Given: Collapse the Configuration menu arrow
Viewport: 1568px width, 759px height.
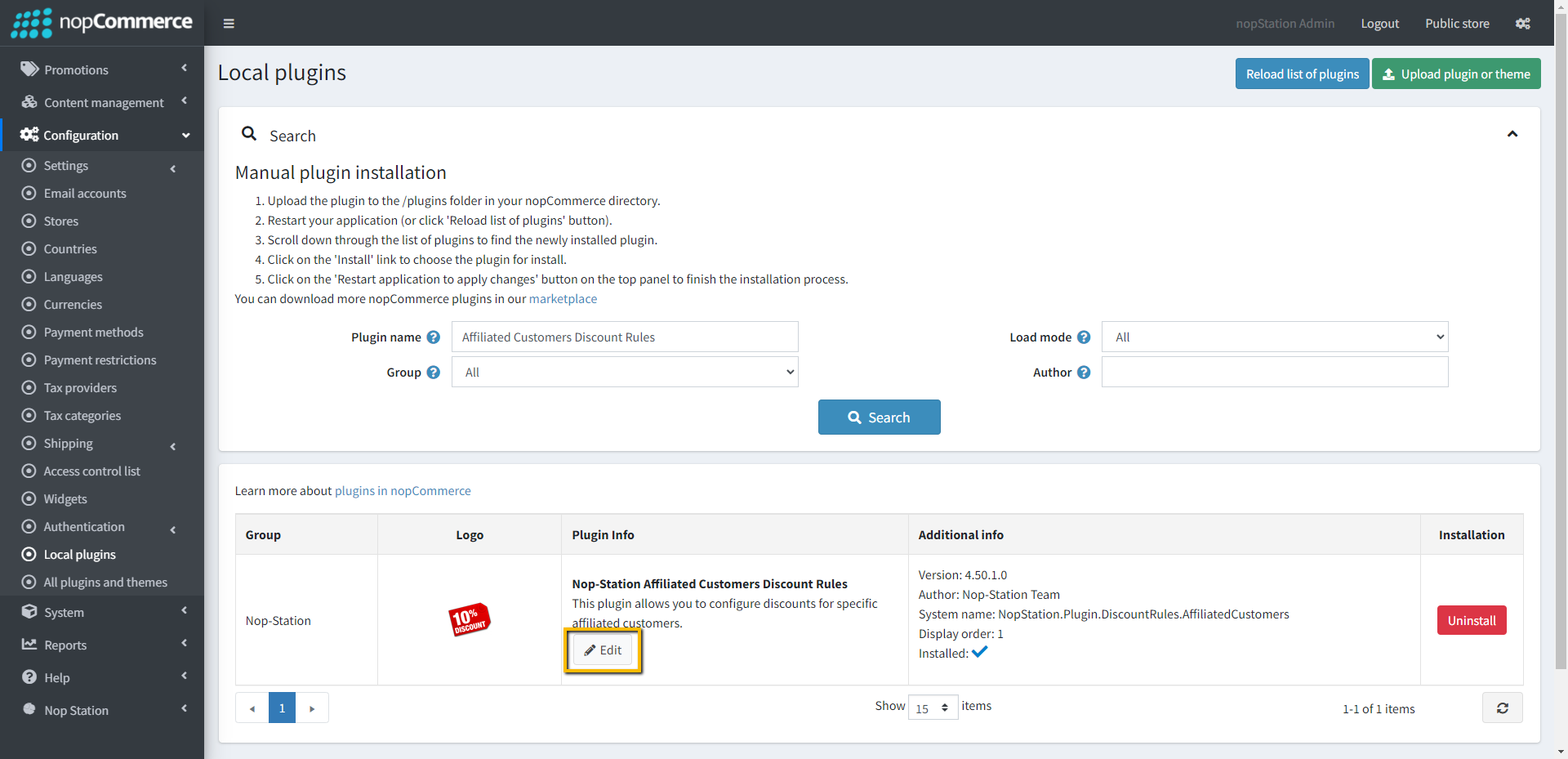Looking at the screenshot, I should (186, 136).
